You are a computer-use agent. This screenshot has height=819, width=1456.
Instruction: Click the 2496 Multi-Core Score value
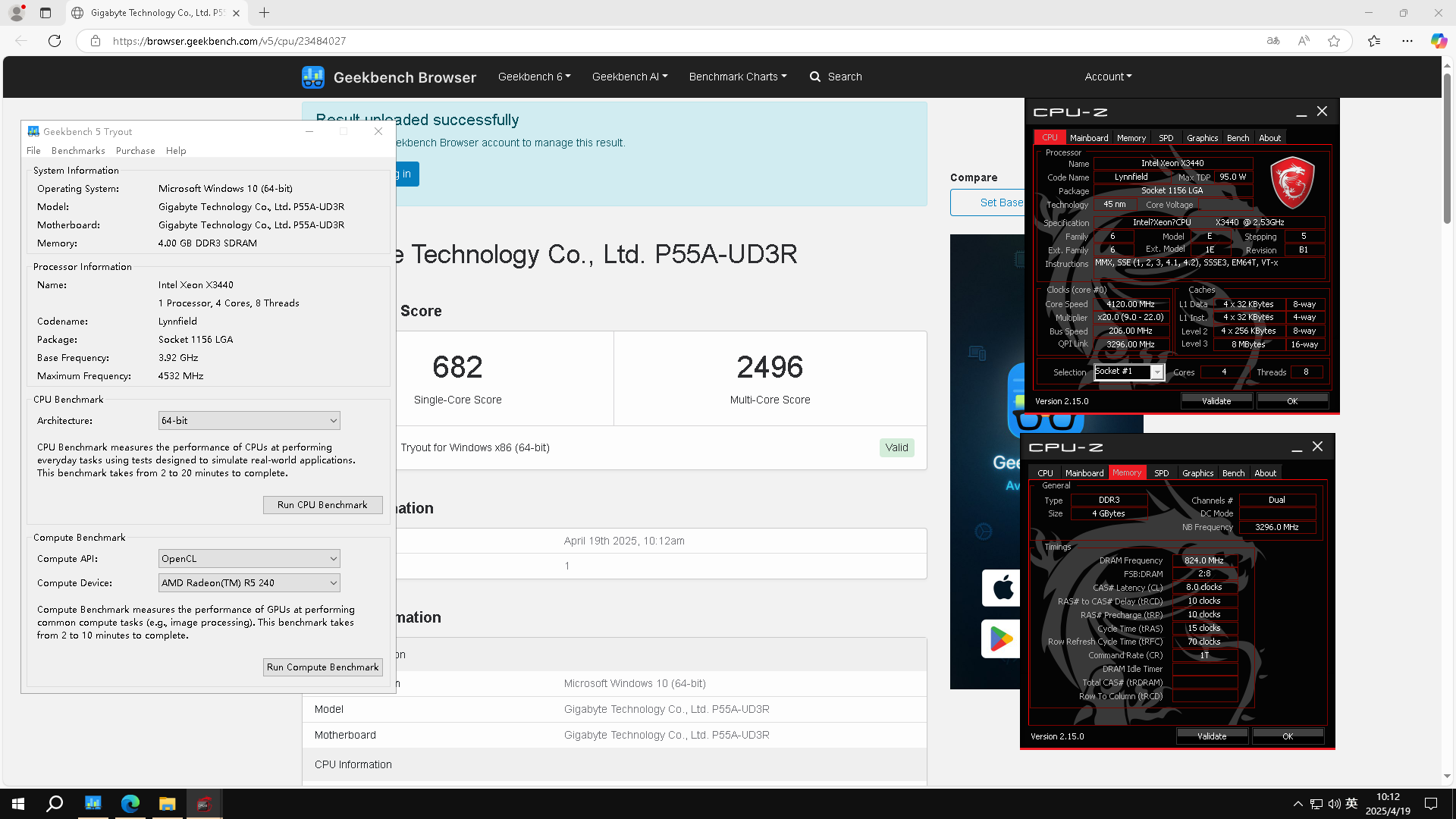coord(770,367)
